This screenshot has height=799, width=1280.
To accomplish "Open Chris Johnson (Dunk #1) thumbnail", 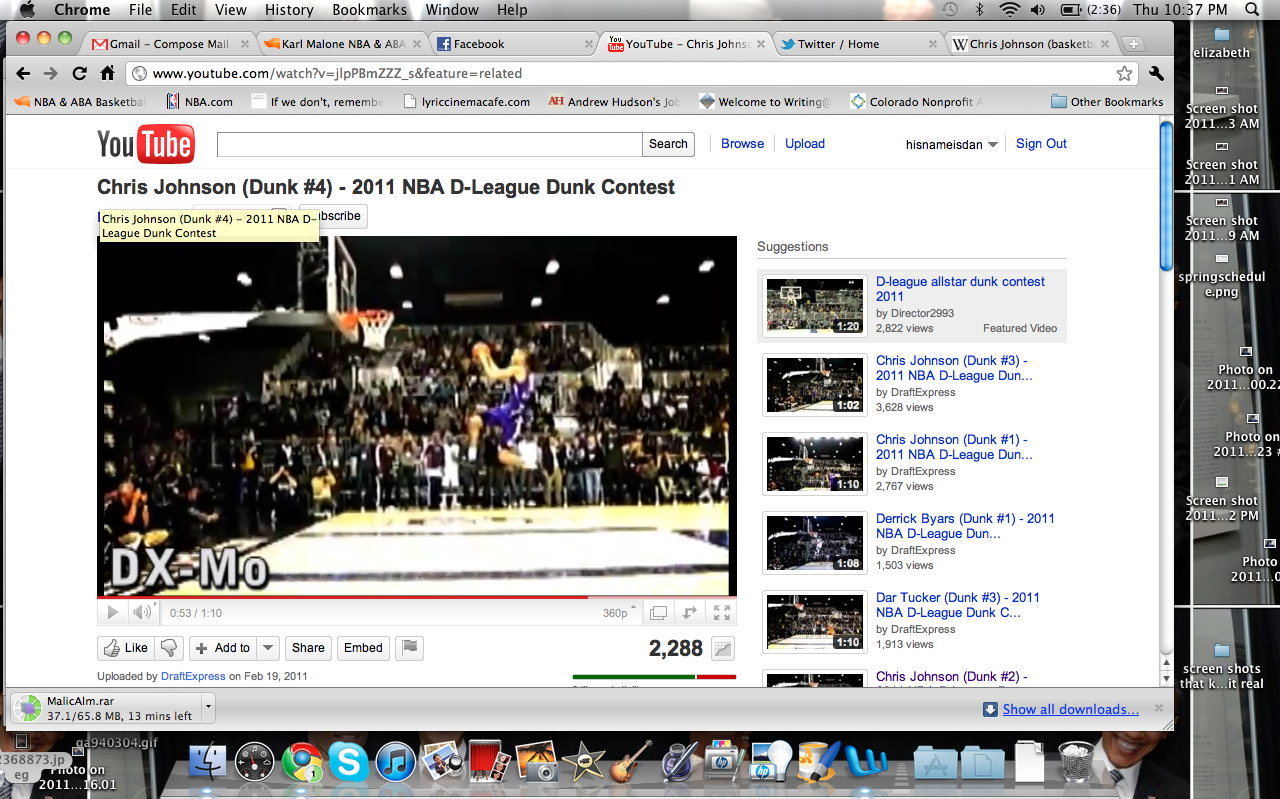I will click(x=814, y=463).
